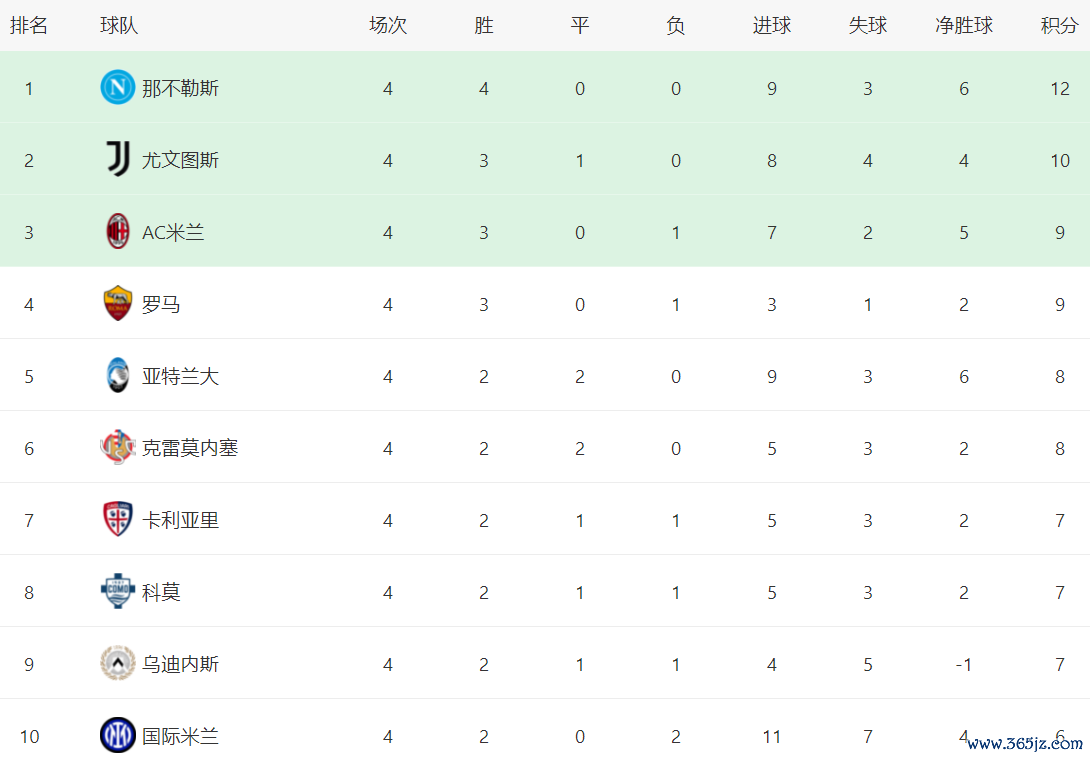Click the Roma club crest

(118, 304)
